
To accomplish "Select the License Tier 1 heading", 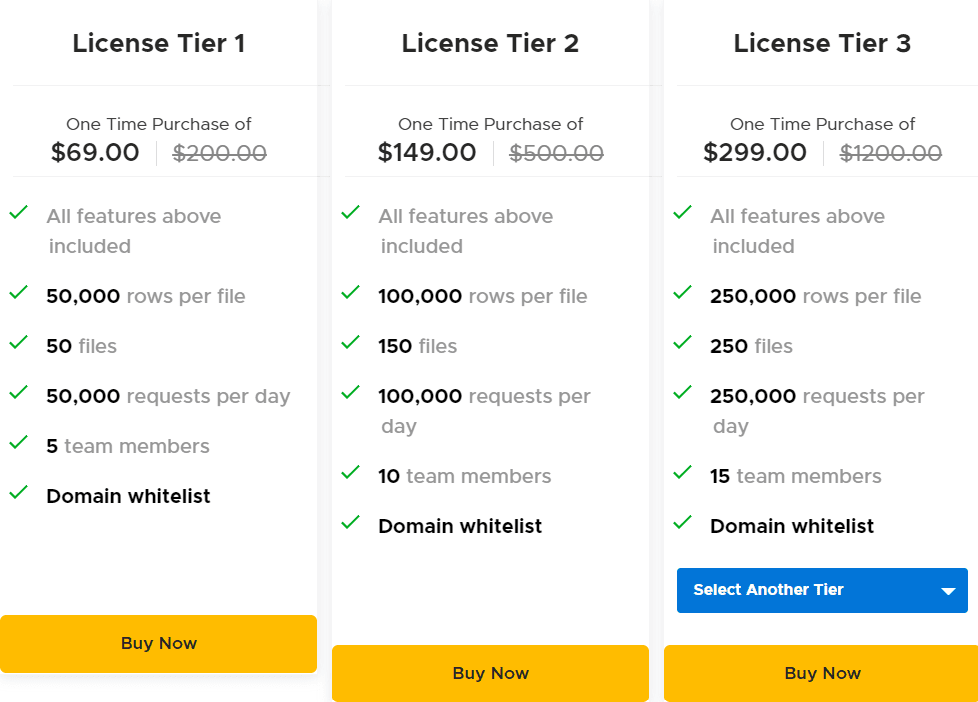I will coord(158,43).
